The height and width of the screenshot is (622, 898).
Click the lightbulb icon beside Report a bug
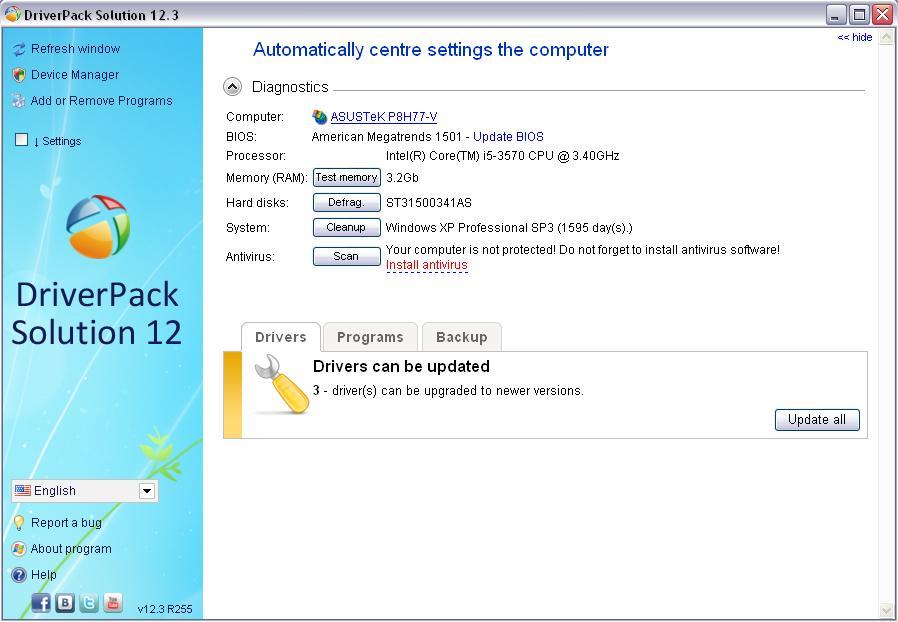click(x=19, y=523)
